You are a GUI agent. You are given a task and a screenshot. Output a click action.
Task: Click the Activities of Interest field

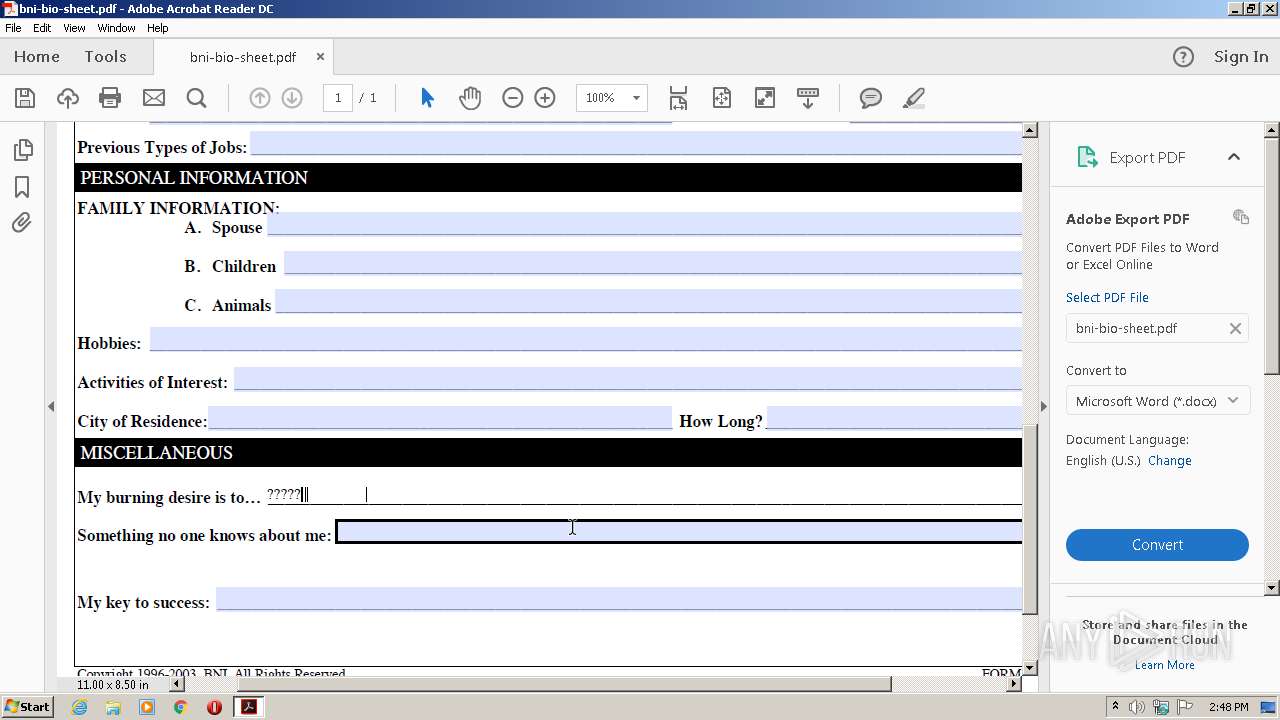628,379
